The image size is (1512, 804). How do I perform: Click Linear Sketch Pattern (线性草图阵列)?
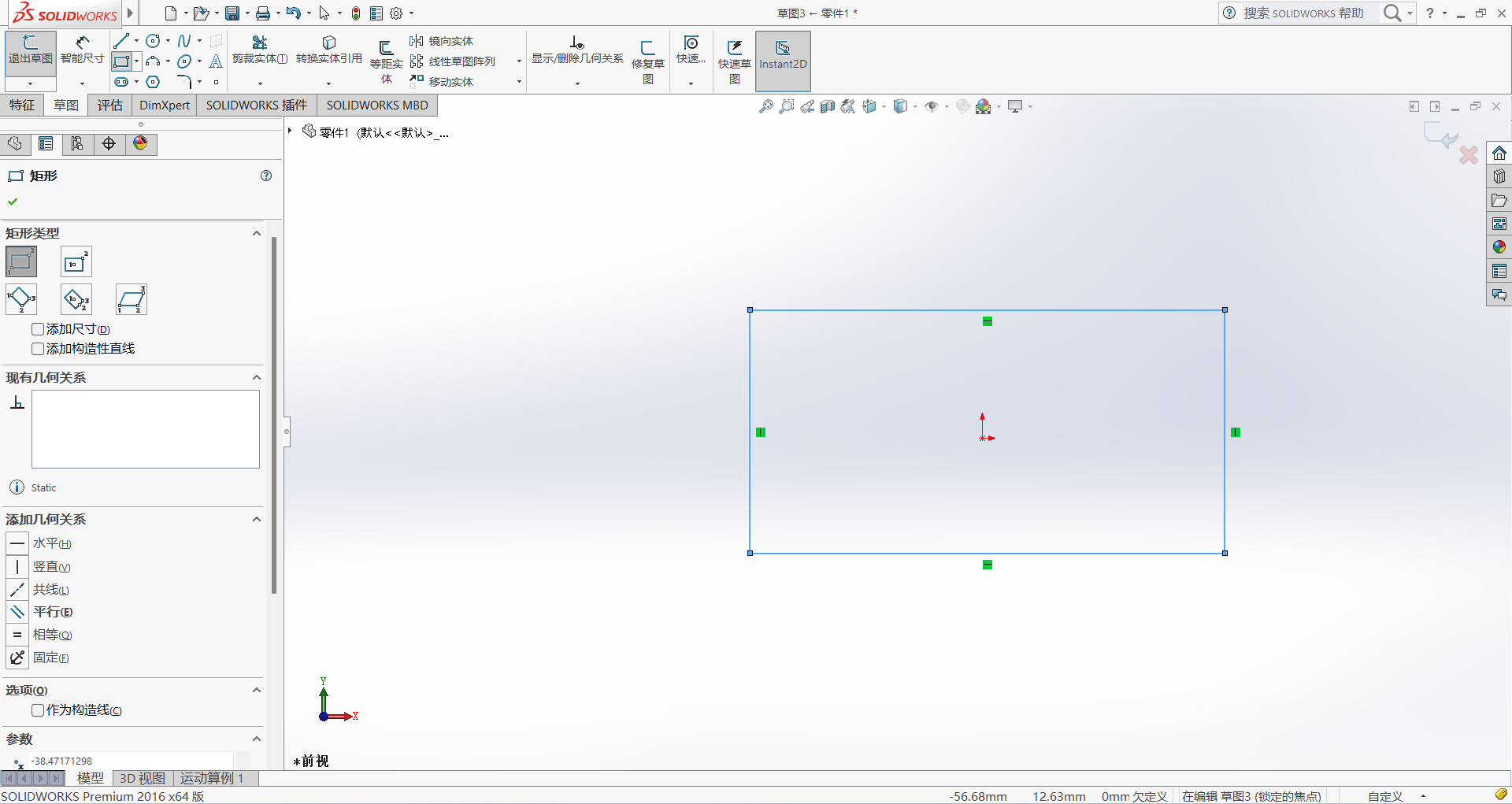[x=452, y=61]
